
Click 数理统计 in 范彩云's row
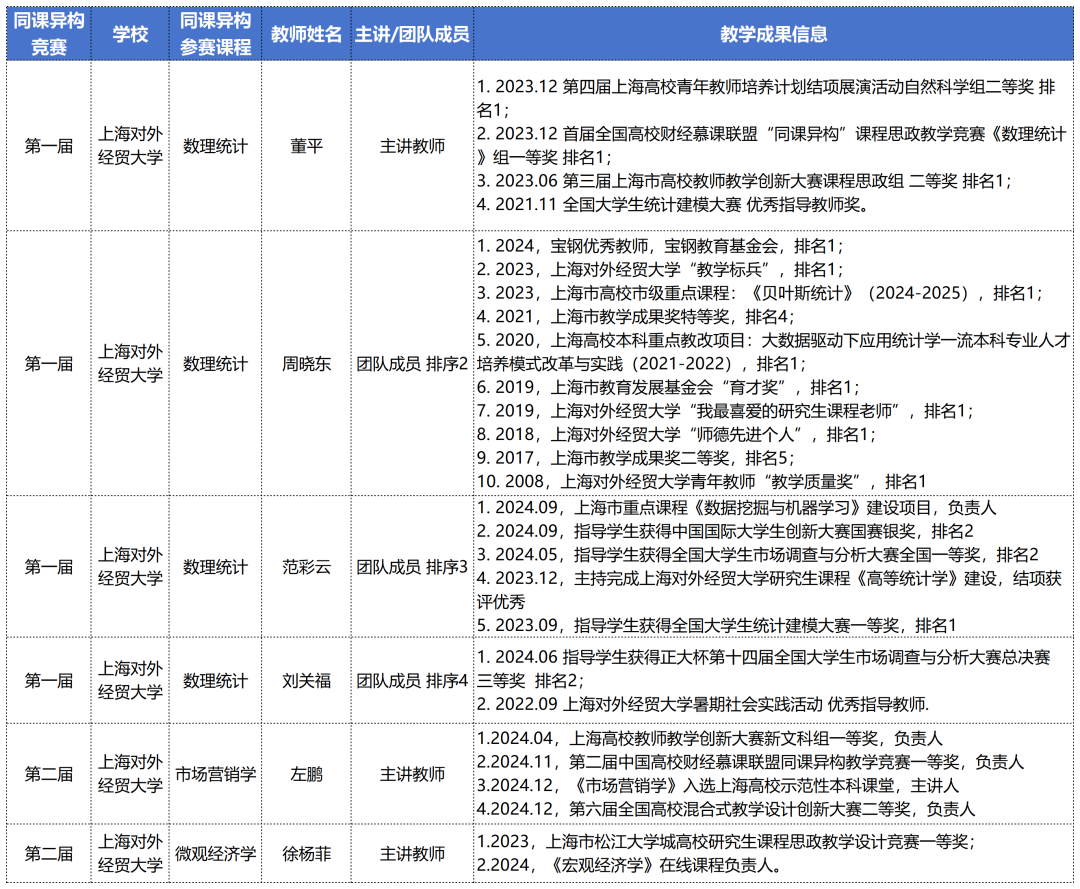216,567
